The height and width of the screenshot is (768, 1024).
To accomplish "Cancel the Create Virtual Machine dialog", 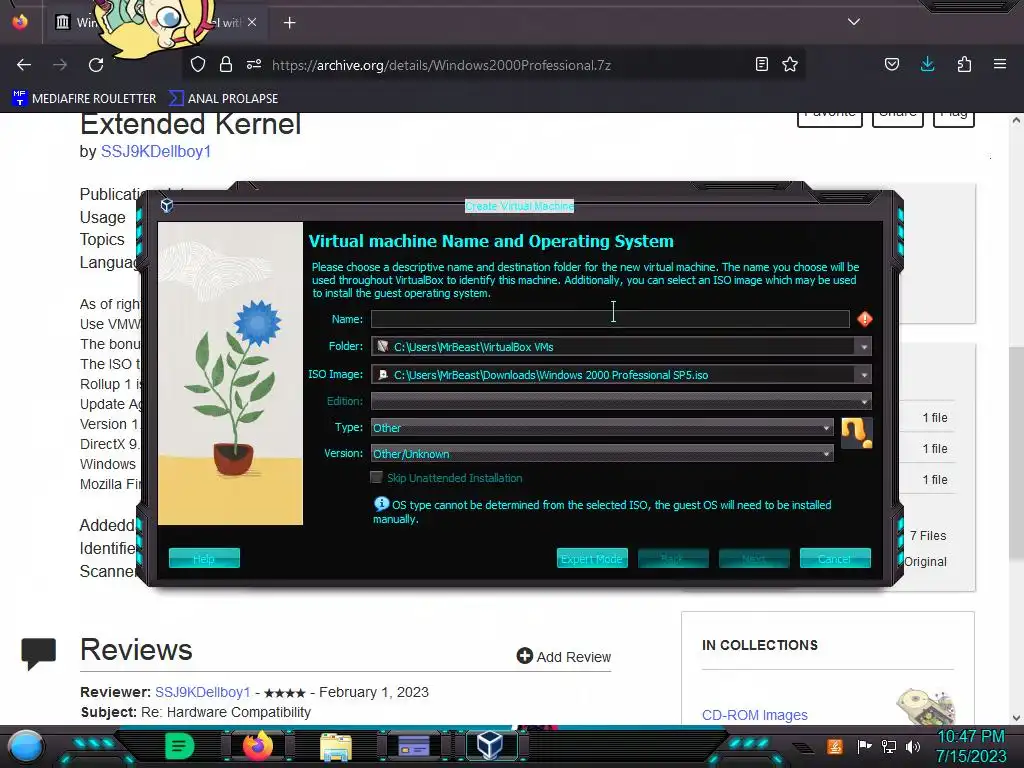I will (x=835, y=558).
